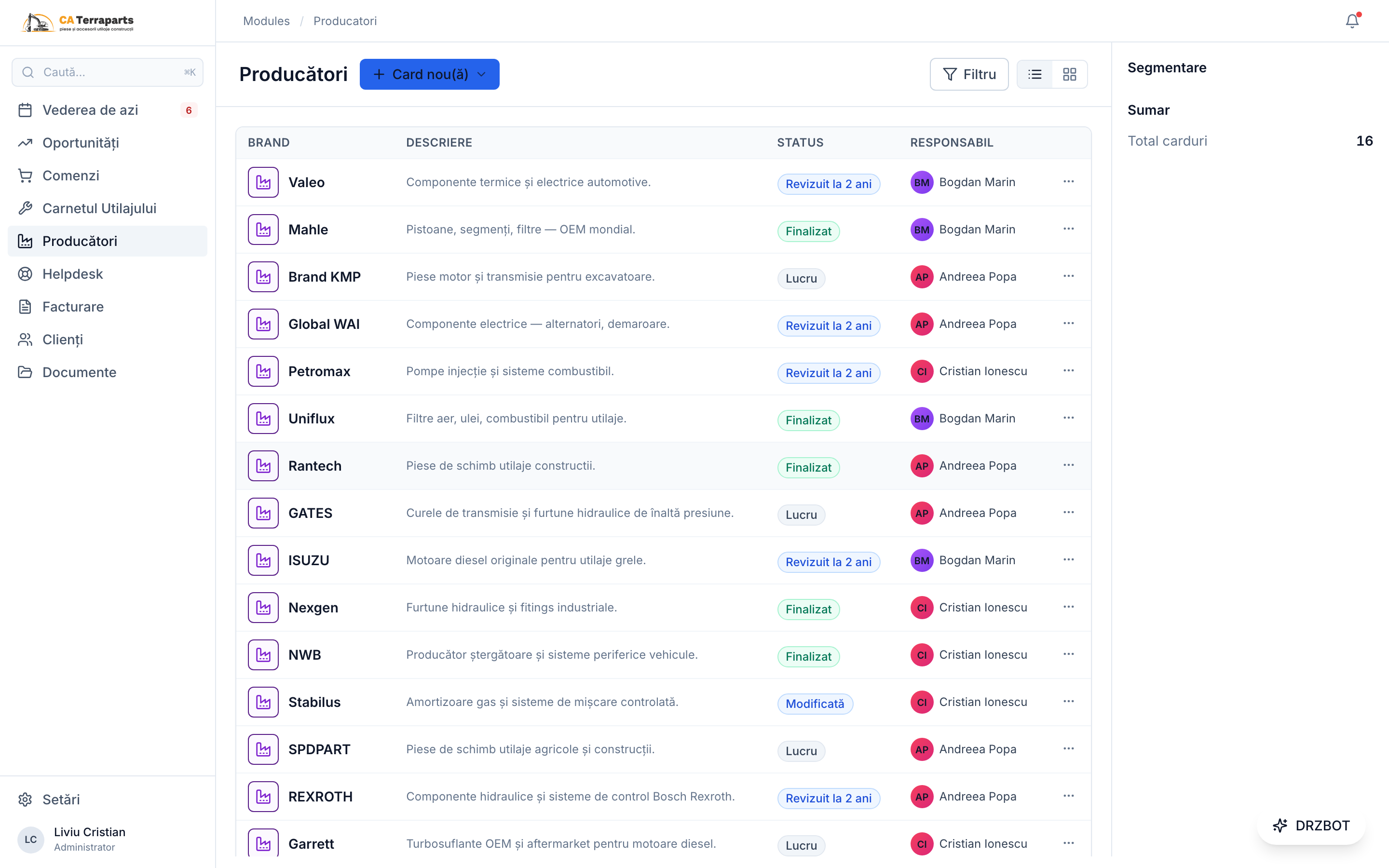
Task: Click the Valeo brand factory icon
Action: click(x=263, y=182)
